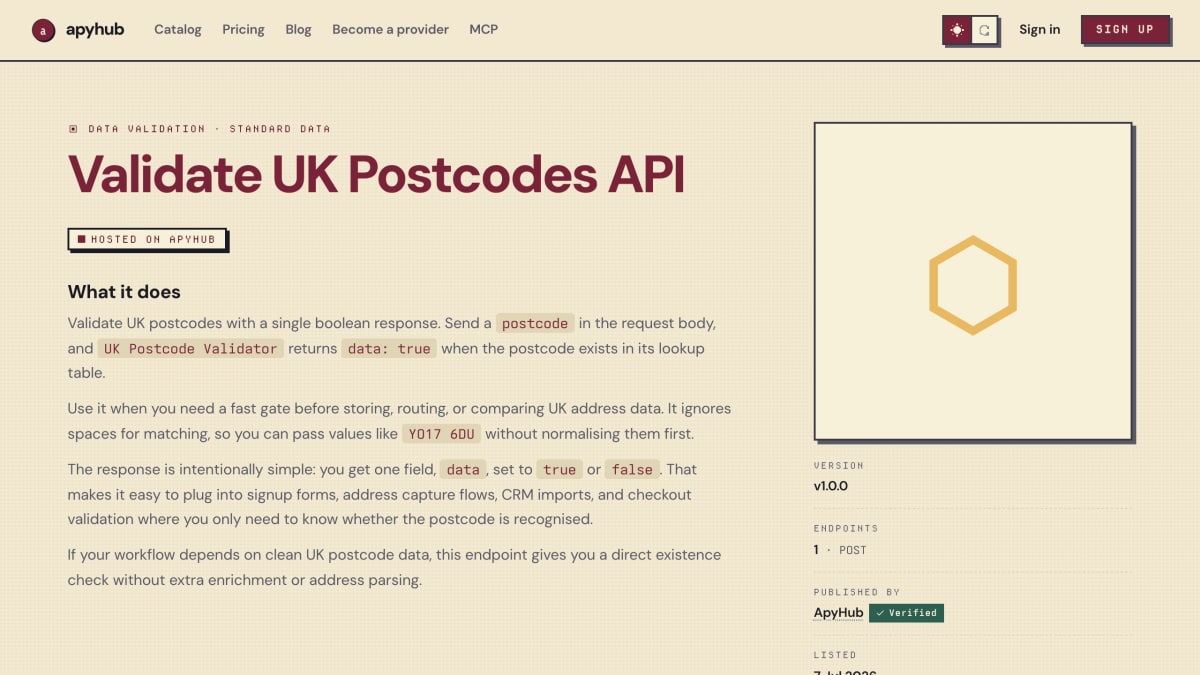This screenshot has height=675, width=1200.
Task: Select Become a provider in navbar
Action: coord(390,30)
